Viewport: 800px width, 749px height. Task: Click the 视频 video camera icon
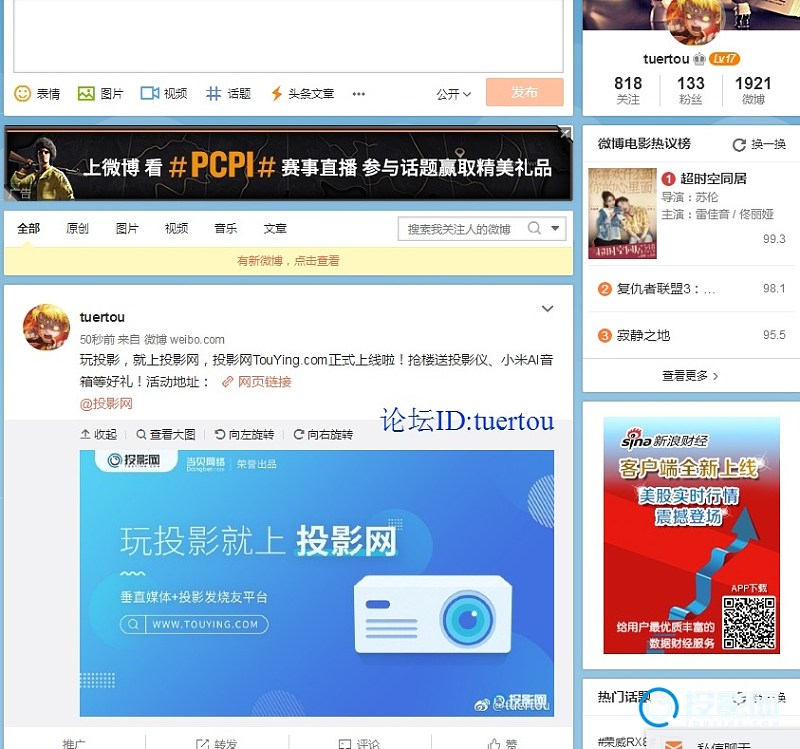(149, 93)
